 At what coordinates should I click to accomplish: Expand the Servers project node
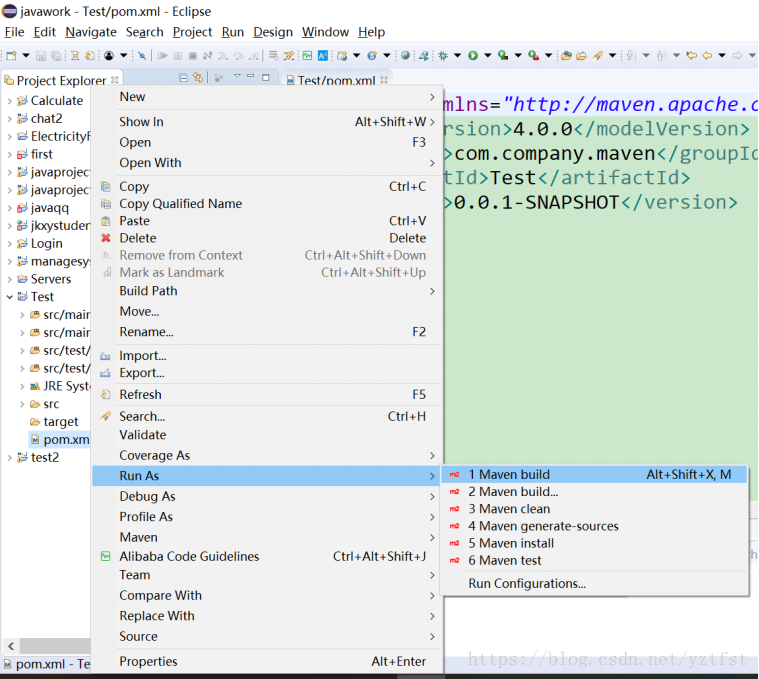(10, 279)
